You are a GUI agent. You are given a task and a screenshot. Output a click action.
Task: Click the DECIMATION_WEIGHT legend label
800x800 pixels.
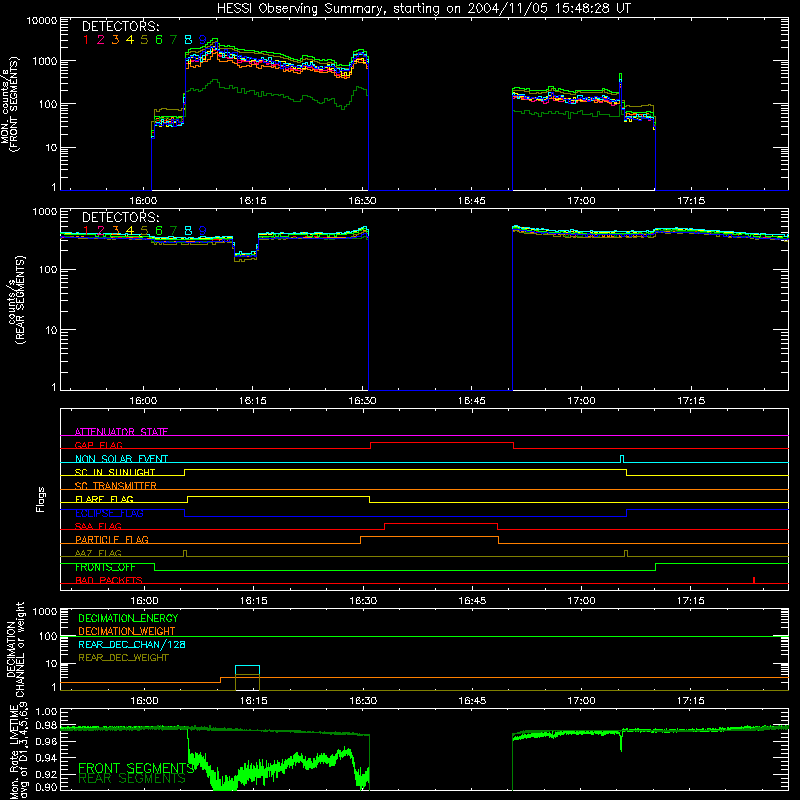(x=127, y=631)
